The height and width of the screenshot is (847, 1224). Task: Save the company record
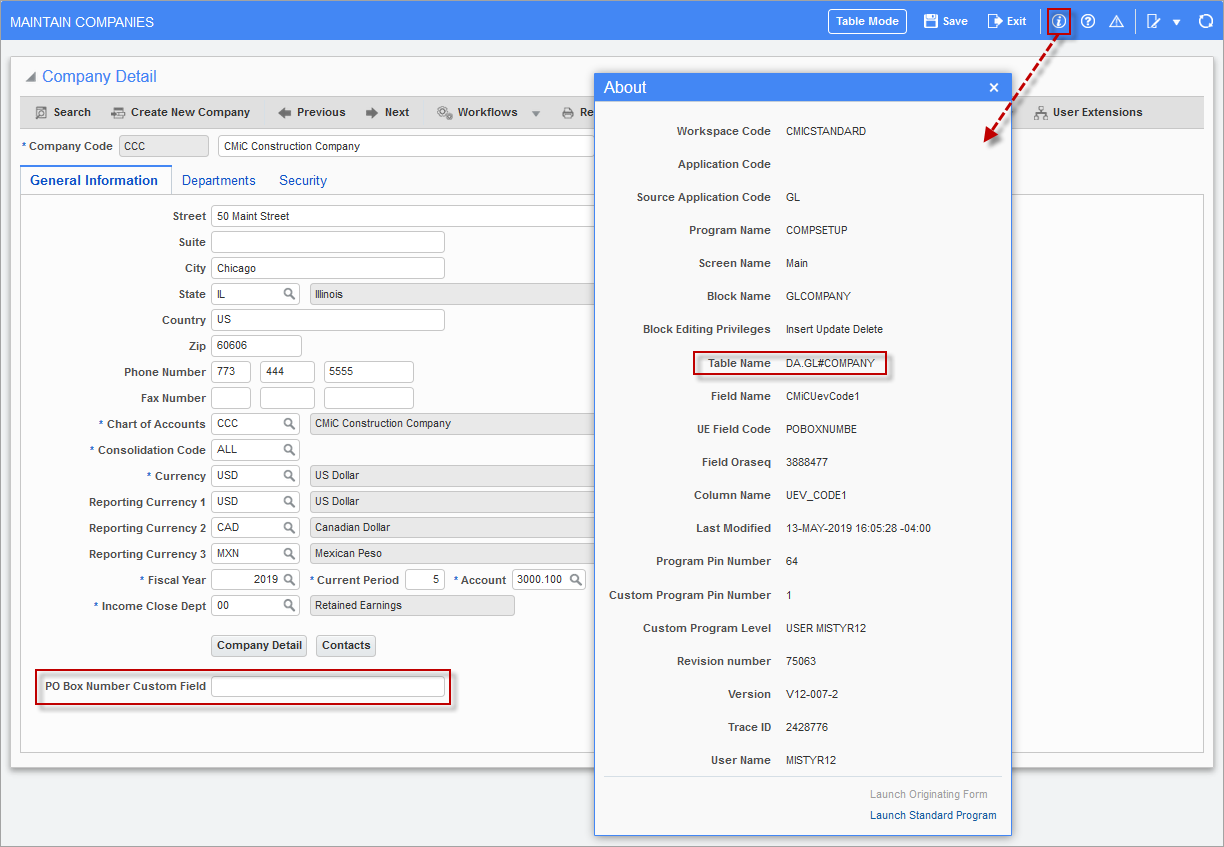point(944,21)
